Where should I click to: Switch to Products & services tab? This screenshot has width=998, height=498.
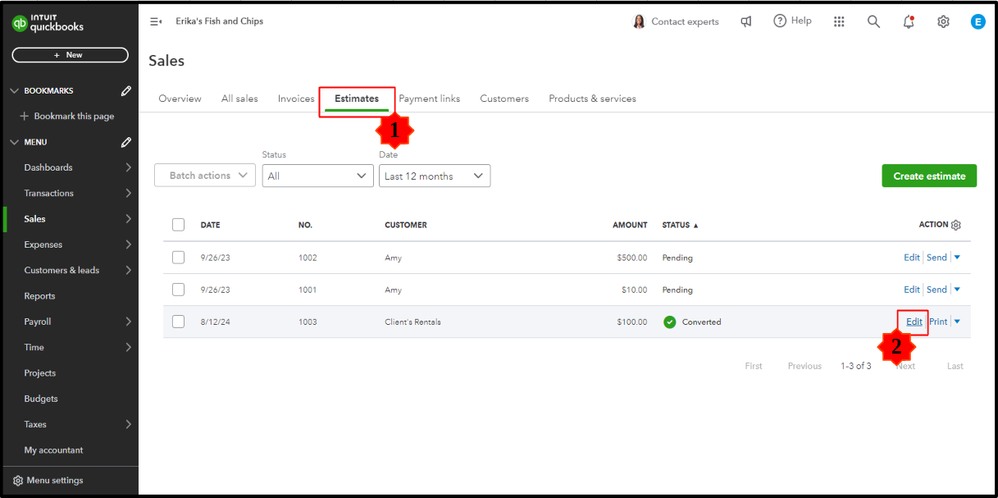click(x=593, y=99)
